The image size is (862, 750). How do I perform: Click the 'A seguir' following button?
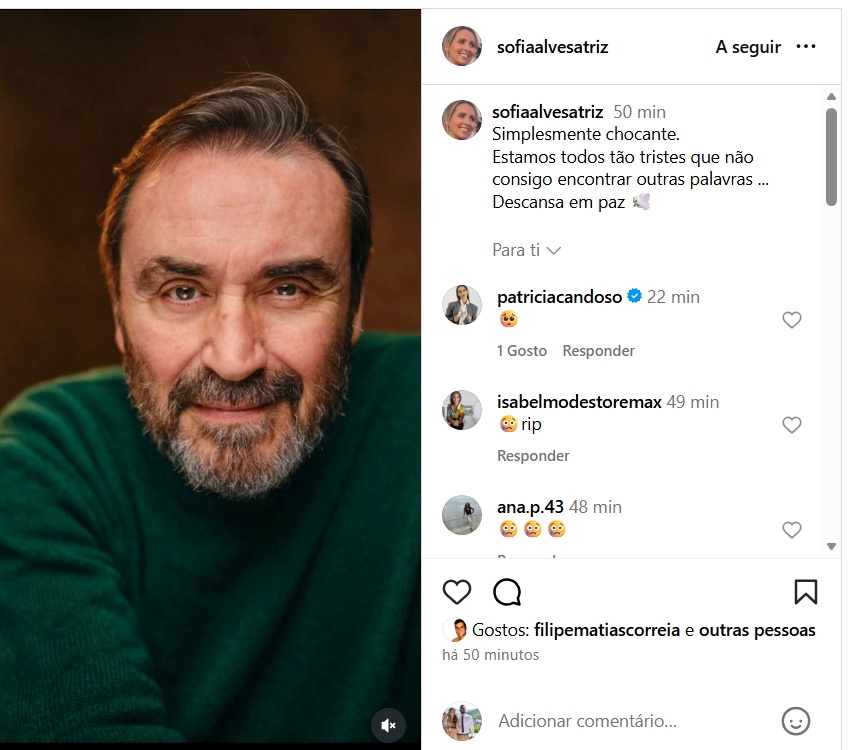point(749,47)
